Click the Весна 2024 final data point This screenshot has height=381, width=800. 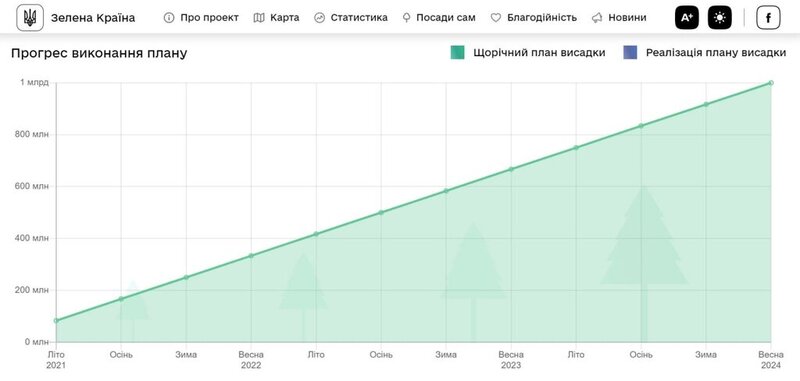[x=771, y=83]
